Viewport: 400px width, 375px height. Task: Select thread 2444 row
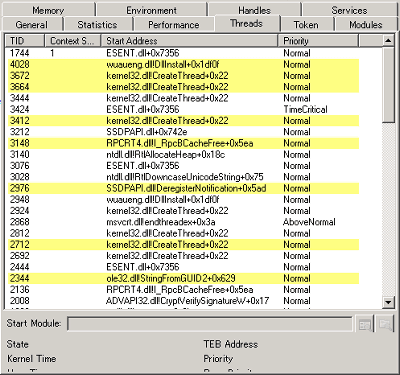tap(183, 267)
